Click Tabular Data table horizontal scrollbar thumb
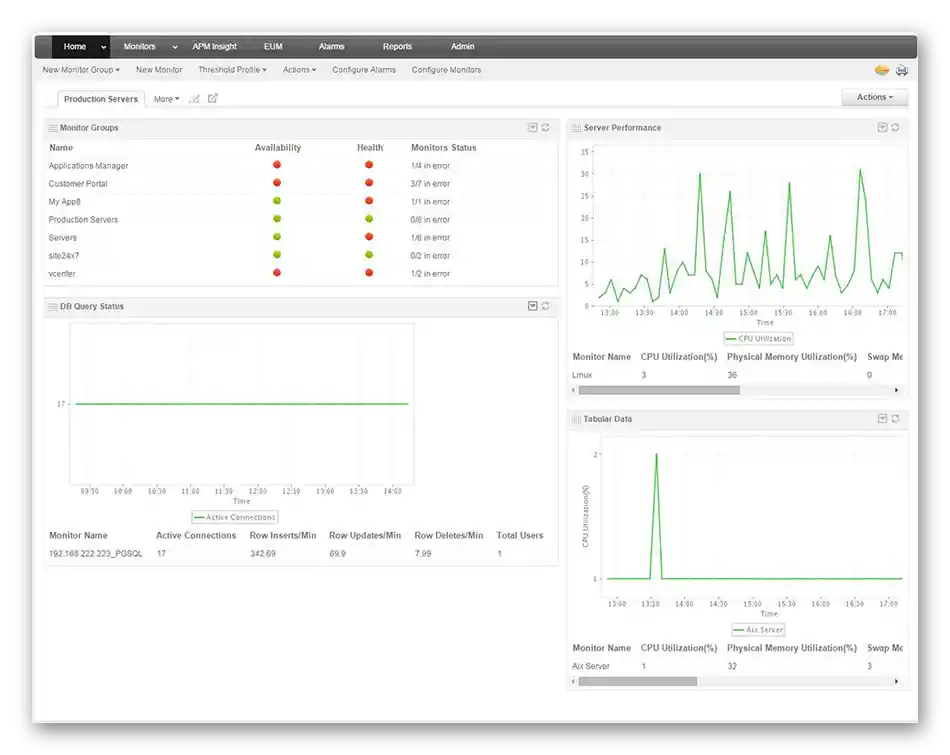Screen dimensions: 950x755 637,682
